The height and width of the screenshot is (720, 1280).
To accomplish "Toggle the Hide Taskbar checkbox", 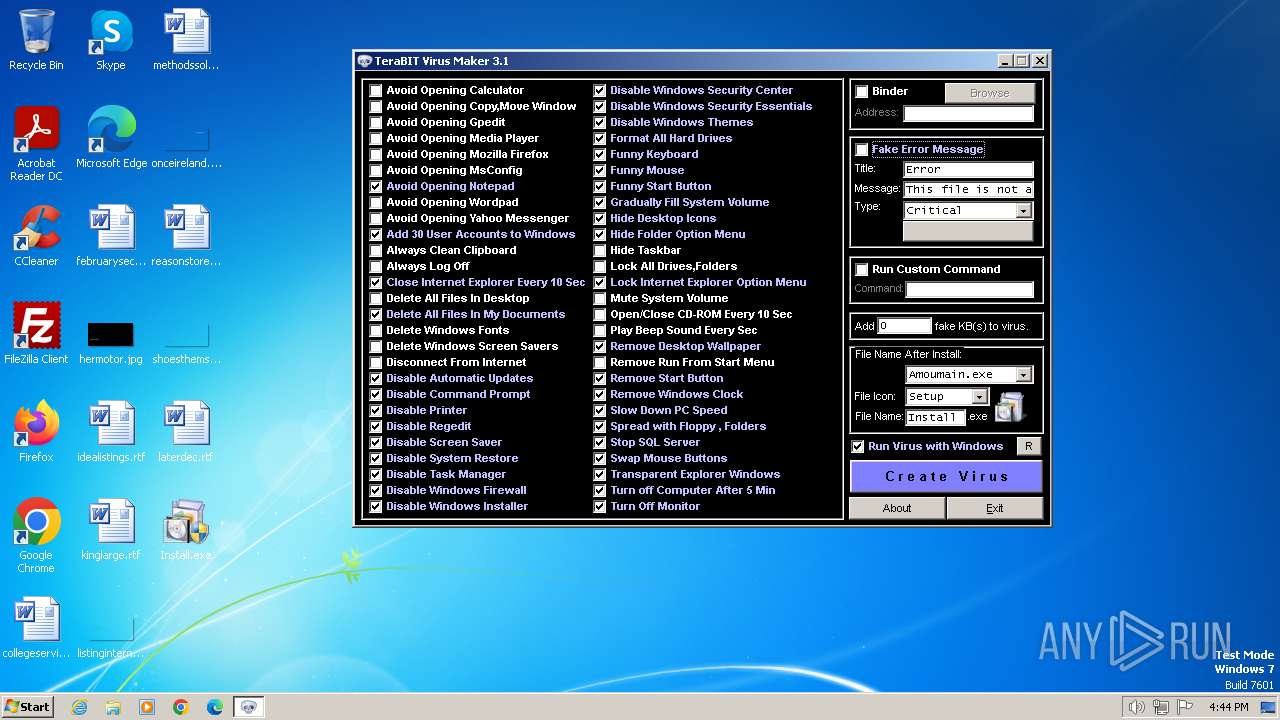I will pos(600,250).
